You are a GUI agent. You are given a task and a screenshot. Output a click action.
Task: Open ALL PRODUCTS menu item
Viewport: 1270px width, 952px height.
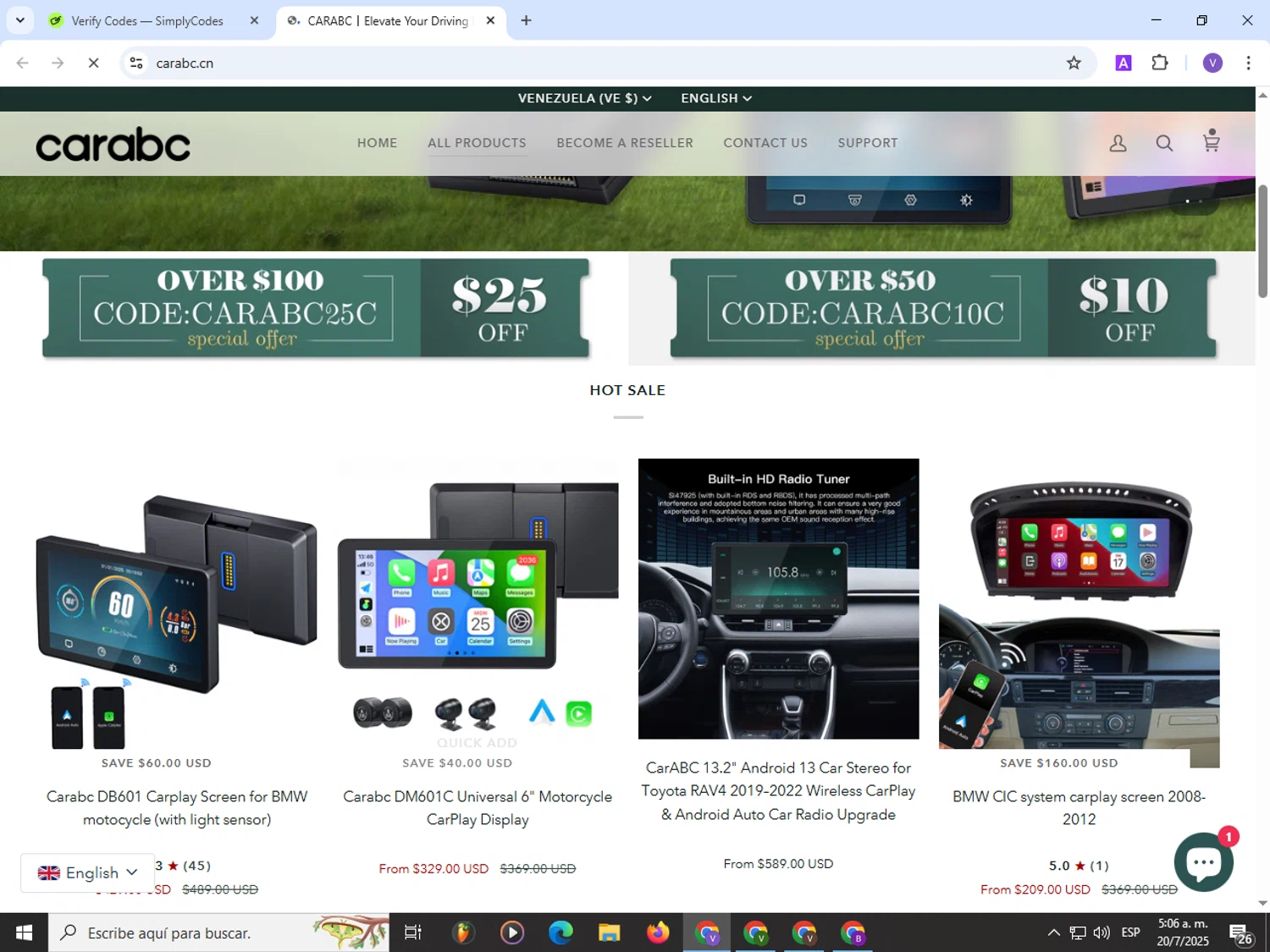(x=477, y=143)
